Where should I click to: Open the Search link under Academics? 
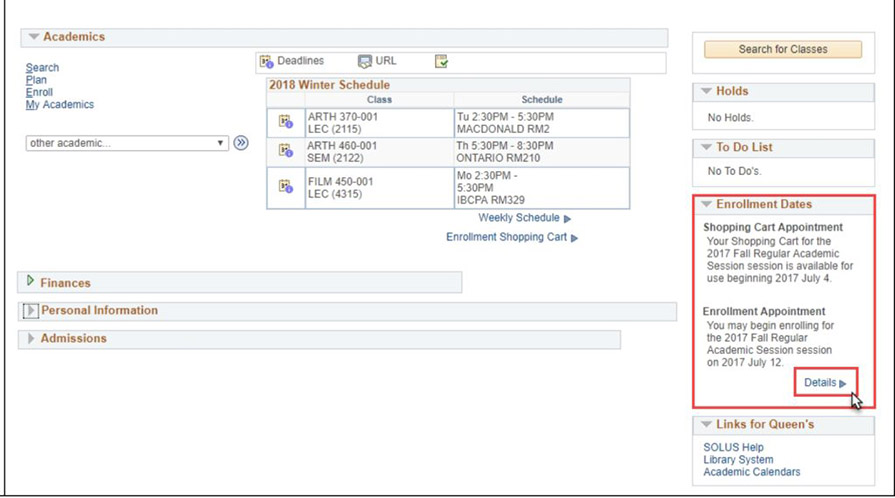pos(42,67)
